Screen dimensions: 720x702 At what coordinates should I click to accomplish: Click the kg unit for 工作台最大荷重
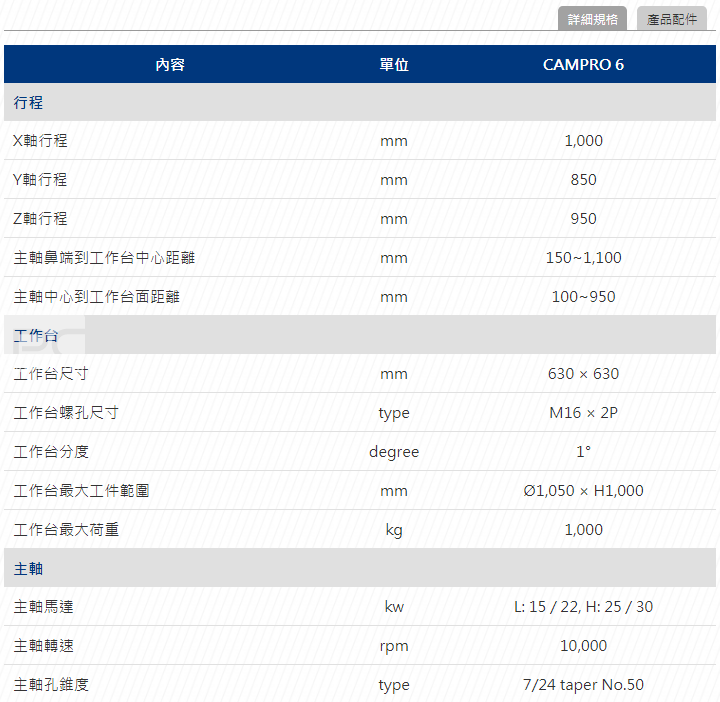pos(394,530)
